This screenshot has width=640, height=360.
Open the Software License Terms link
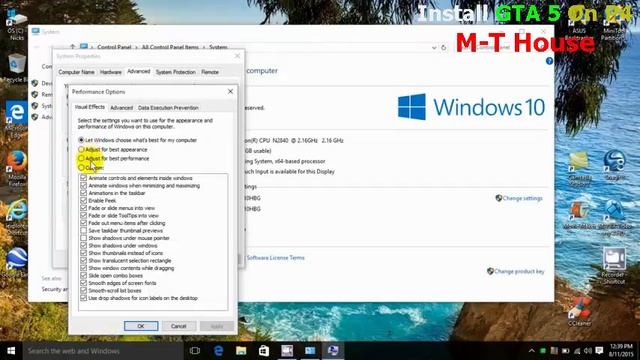point(276,258)
